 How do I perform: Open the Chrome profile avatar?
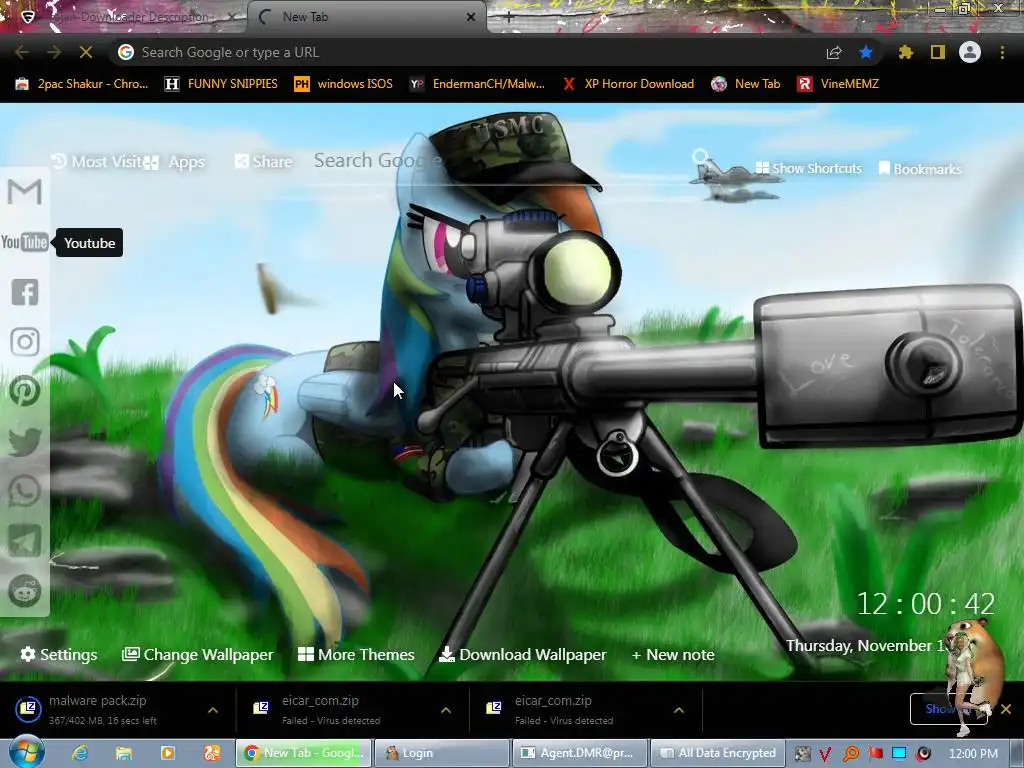pyautogui.click(x=970, y=52)
